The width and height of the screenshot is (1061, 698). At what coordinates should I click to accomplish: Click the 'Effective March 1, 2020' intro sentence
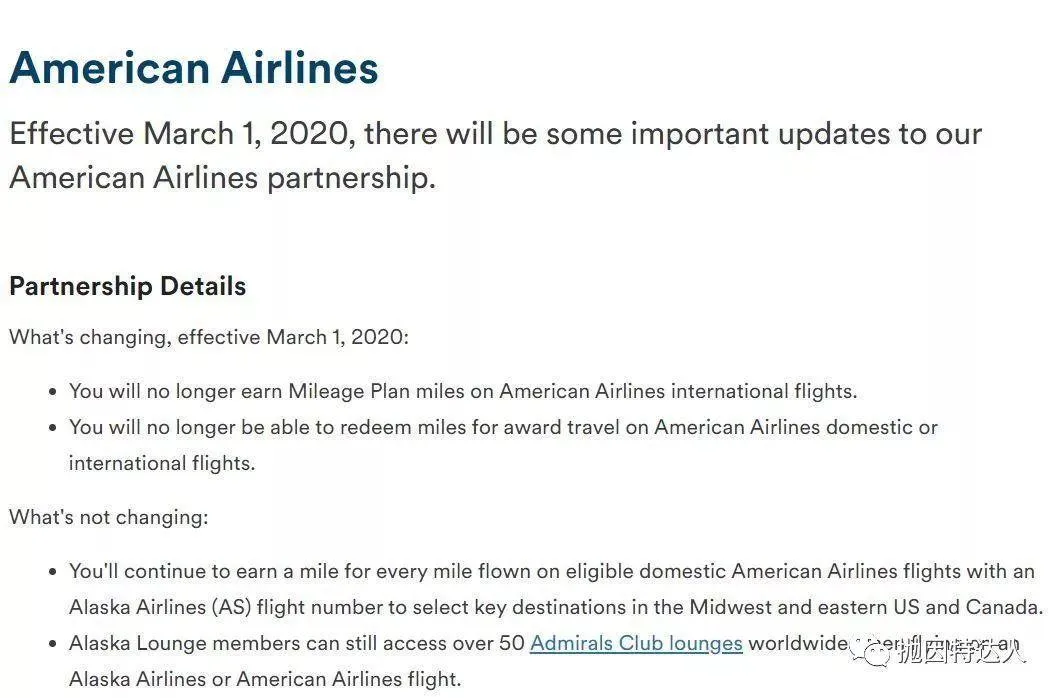pyautogui.click(x=495, y=156)
